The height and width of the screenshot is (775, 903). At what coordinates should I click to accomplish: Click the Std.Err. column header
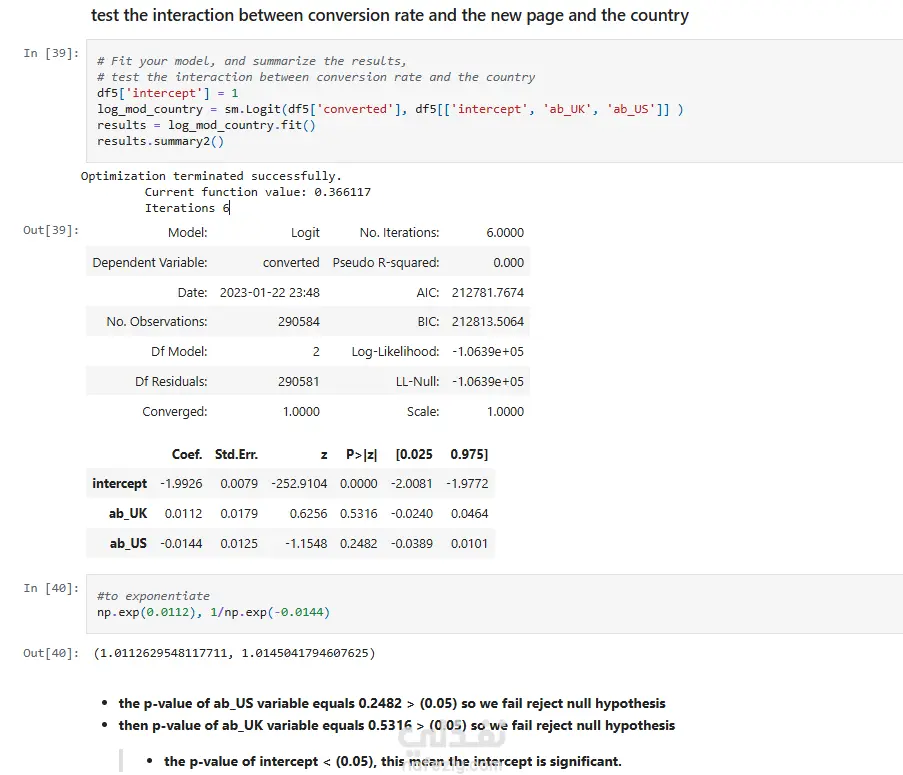(236, 454)
